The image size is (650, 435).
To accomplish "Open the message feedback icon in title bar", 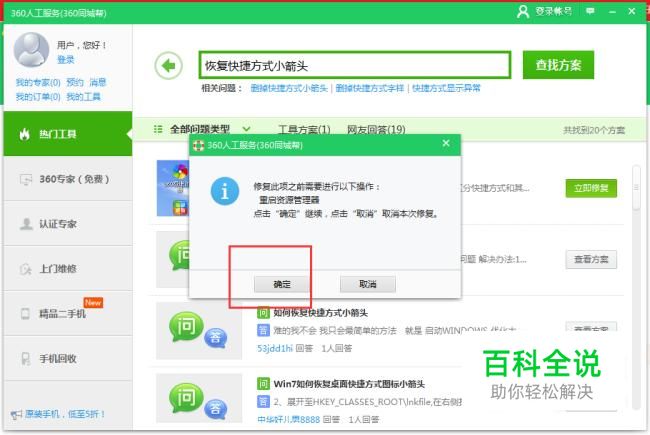I will point(590,11).
